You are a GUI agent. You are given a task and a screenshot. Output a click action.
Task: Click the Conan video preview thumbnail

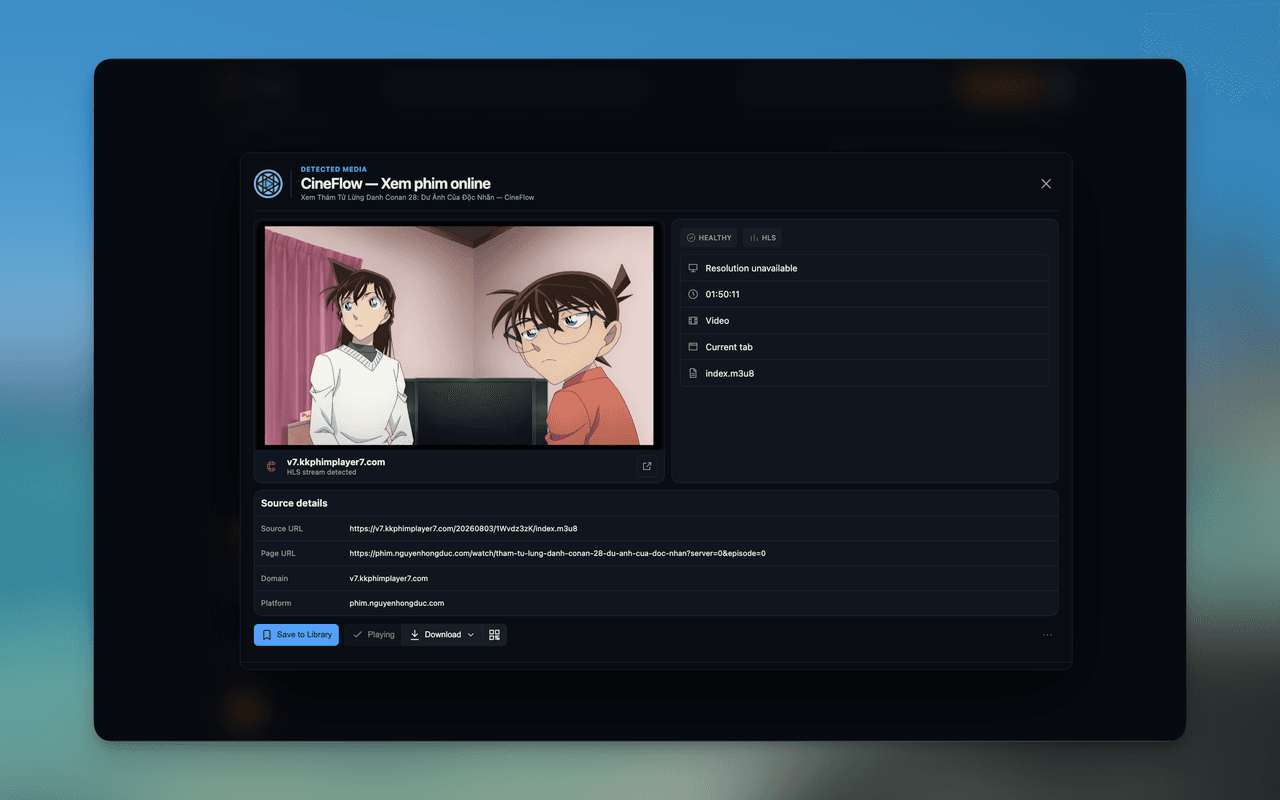tap(459, 335)
